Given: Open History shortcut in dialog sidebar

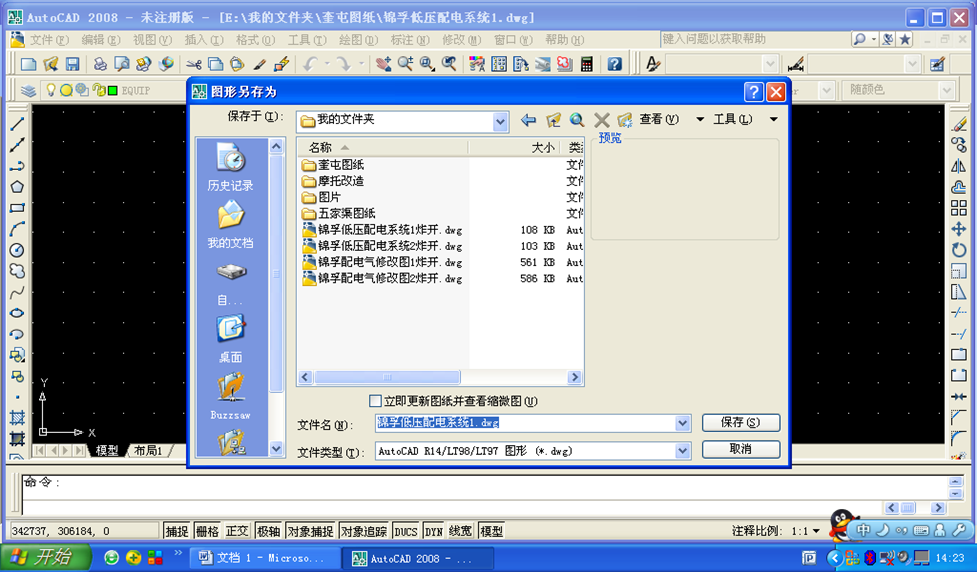Looking at the screenshot, I should [231, 167].
